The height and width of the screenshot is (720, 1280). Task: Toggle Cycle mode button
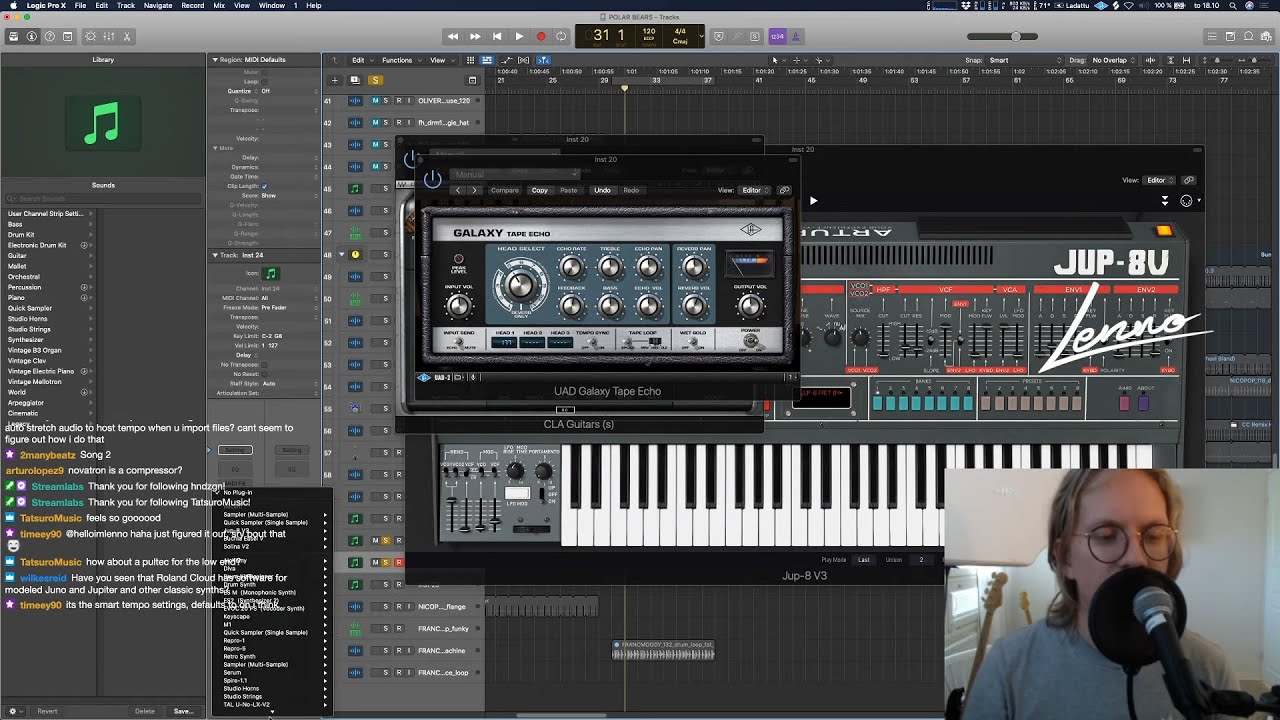point(562,36)
